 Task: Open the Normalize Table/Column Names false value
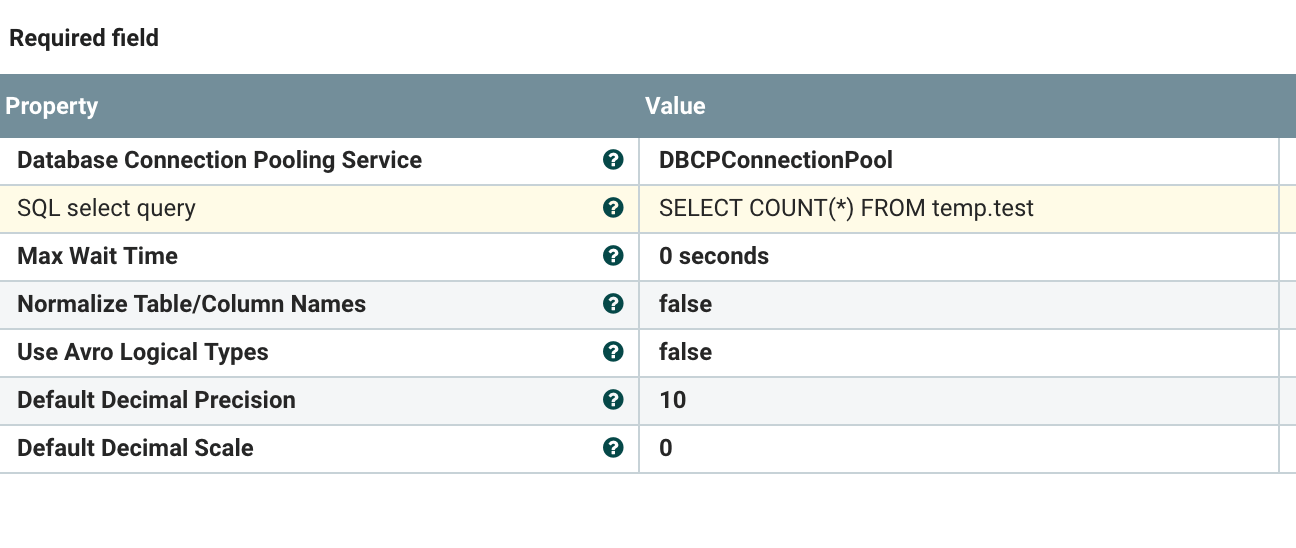[x=686, y=304]
